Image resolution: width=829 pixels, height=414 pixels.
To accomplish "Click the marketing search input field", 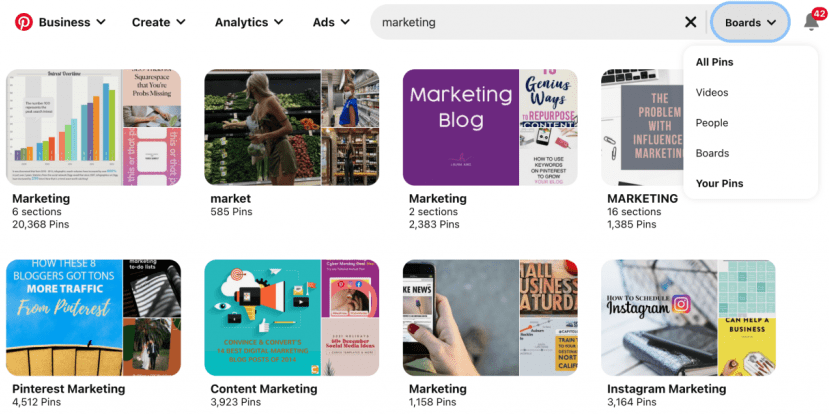I will (x=529, y=22).
